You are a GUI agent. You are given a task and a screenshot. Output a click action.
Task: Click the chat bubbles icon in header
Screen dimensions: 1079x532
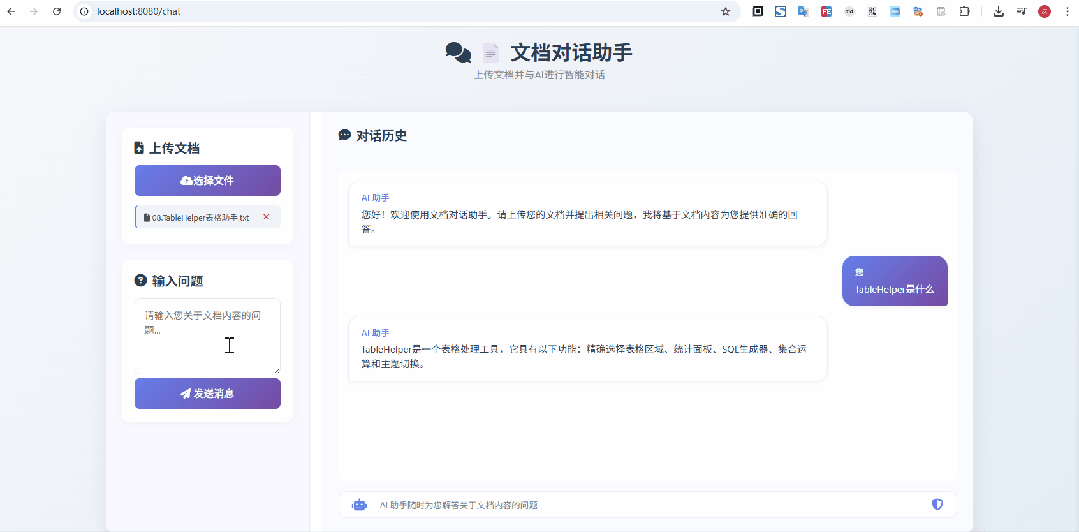(458, 52)
